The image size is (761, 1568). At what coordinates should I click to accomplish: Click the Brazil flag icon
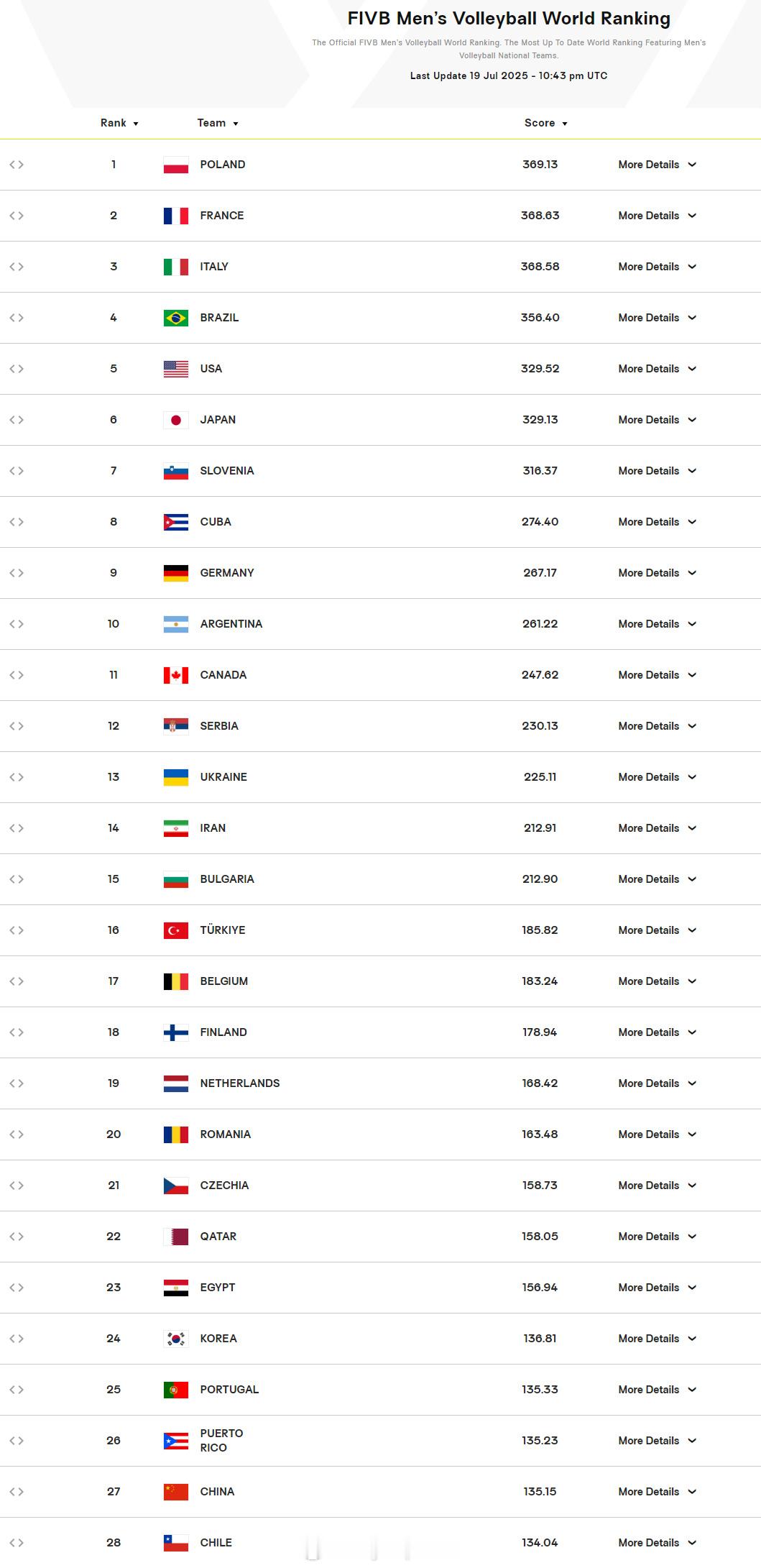pyautogui.click(x=176, y=318)
